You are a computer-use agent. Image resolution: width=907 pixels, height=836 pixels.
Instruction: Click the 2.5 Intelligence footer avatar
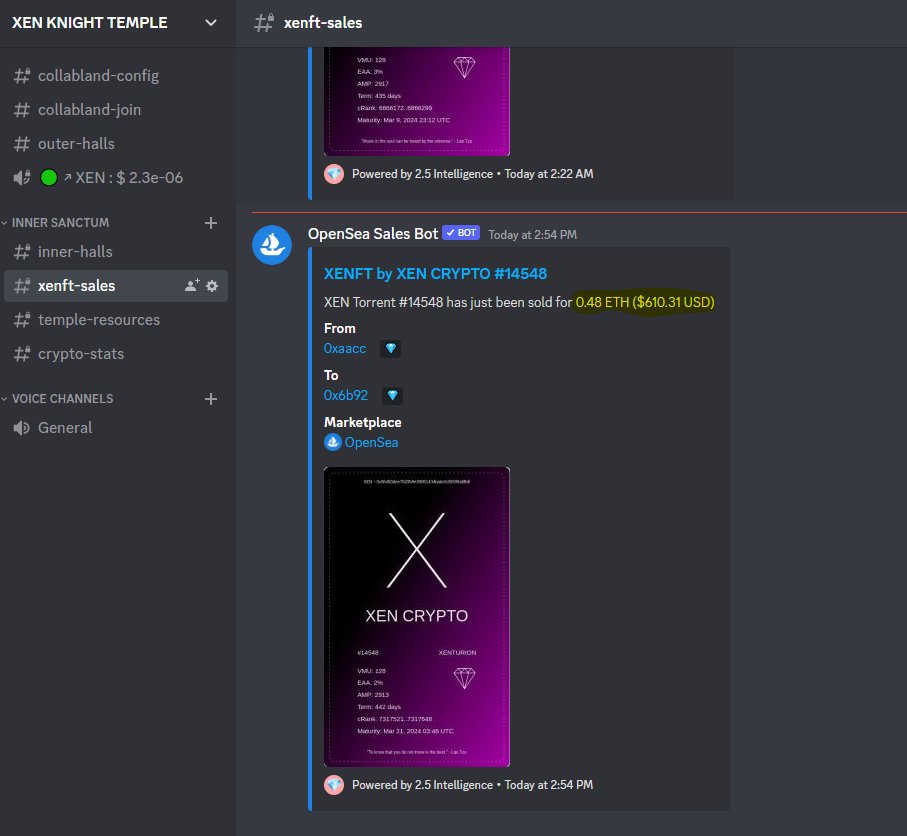[x=333, y=785]
